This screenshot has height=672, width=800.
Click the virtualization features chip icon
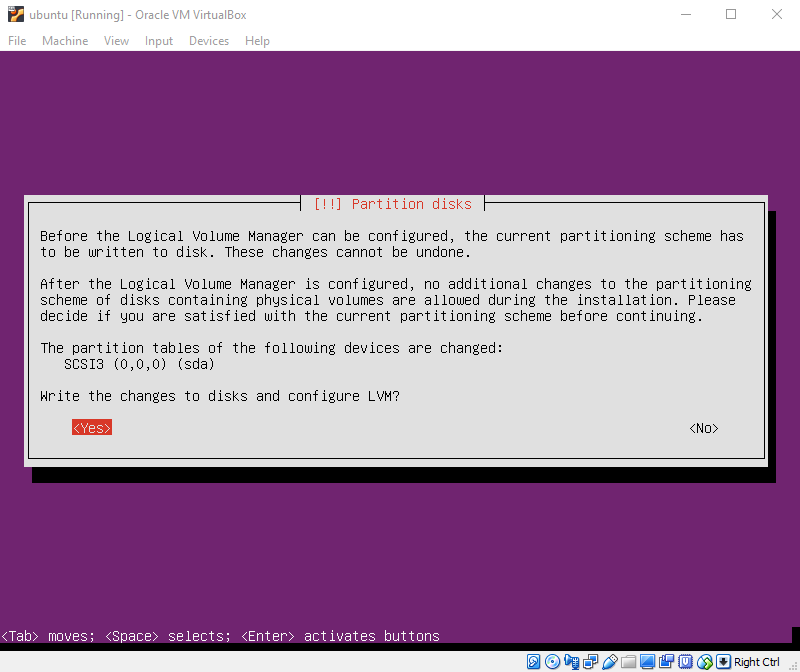coord(684,661)
